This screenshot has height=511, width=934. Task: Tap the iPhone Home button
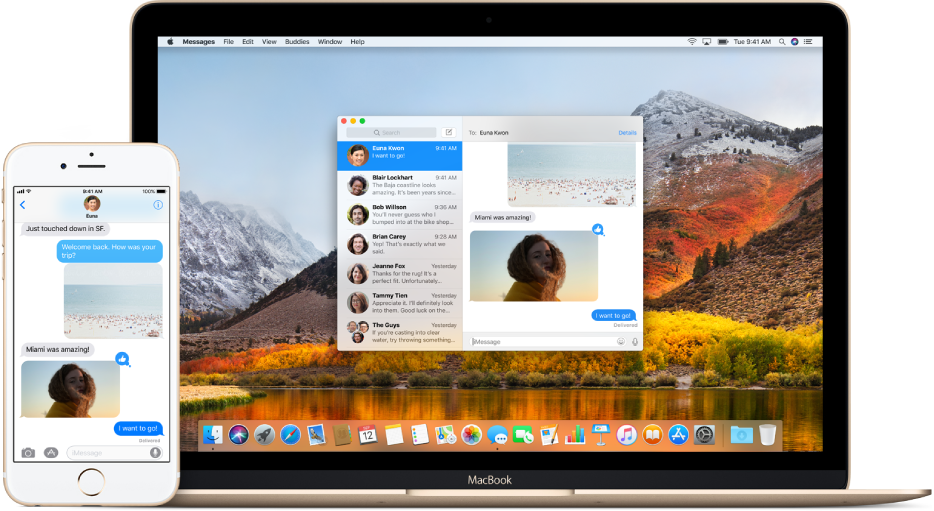(91, 481)
